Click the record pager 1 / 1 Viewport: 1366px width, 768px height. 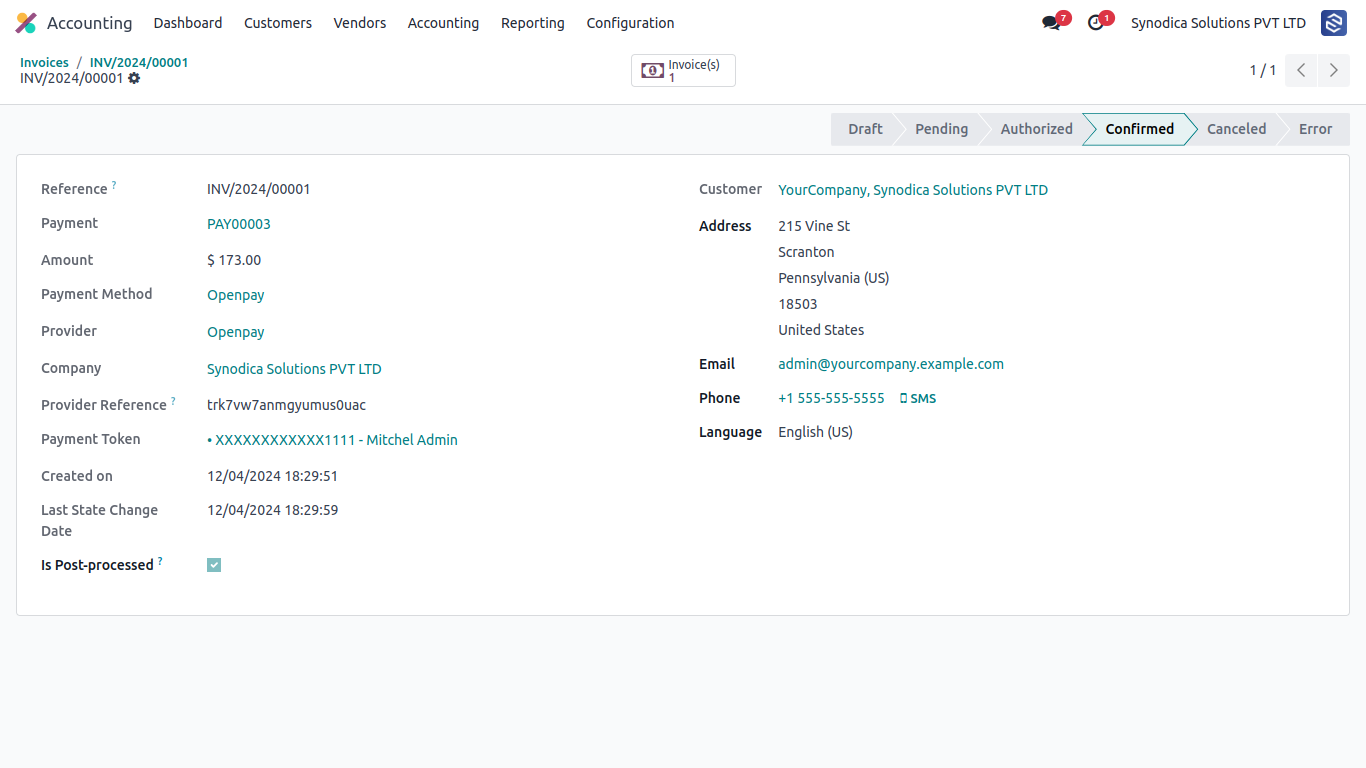coord(1262,70)
